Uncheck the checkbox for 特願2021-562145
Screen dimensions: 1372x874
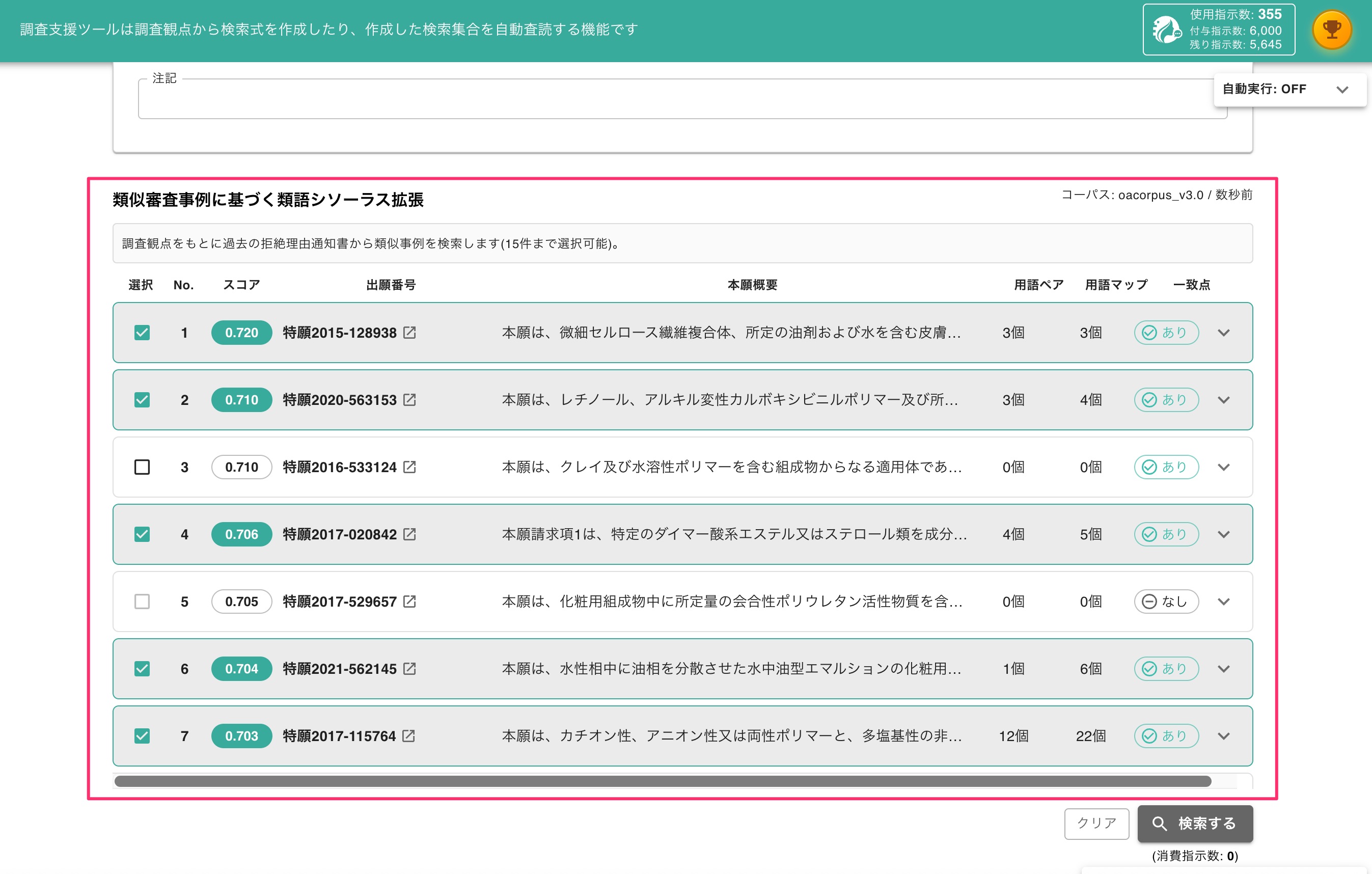[142, 668]
